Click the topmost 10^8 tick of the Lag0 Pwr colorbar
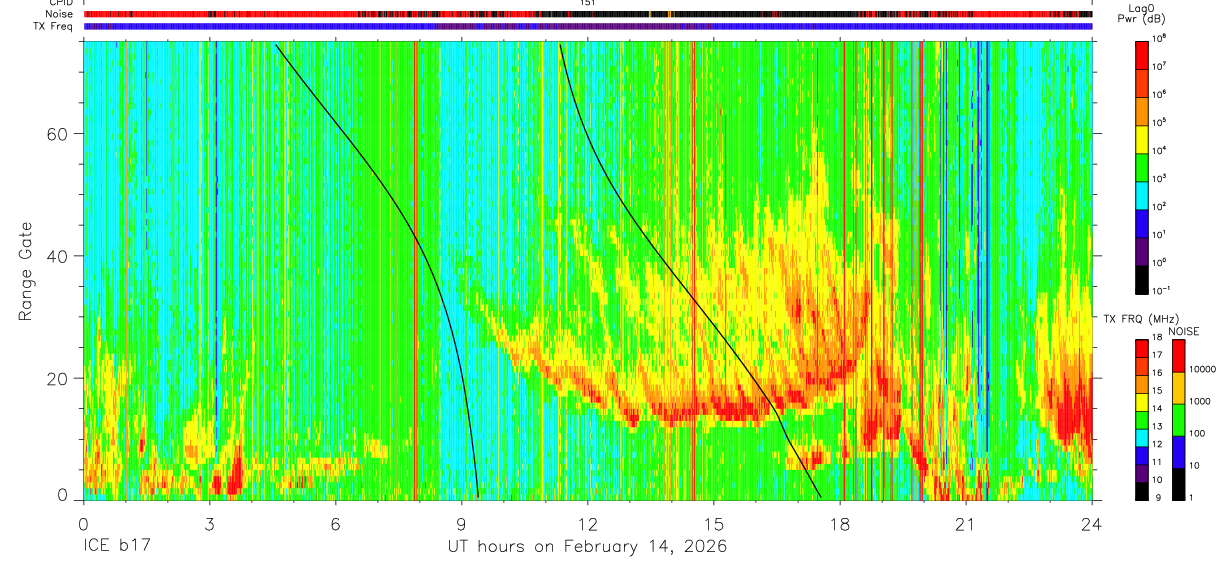Screen dimensions: 1228x567 pyautogui.click(x=1161, y=38)
